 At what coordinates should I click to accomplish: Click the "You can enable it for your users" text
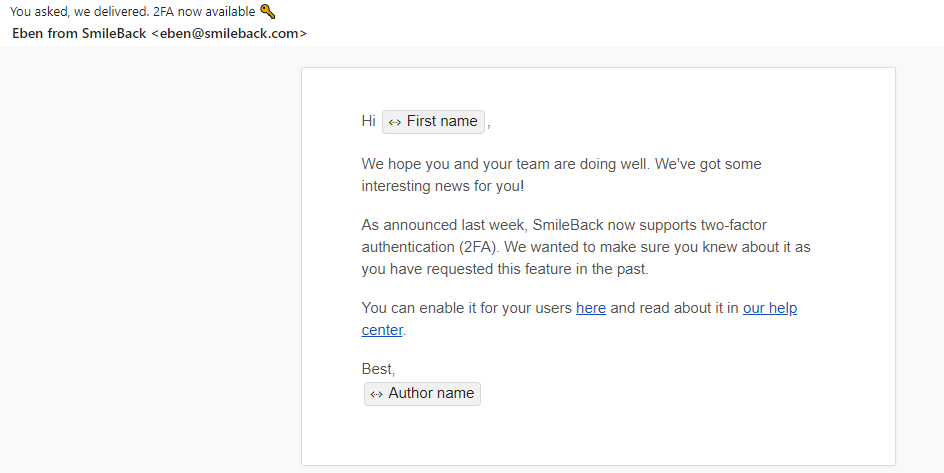pos(466,308)
